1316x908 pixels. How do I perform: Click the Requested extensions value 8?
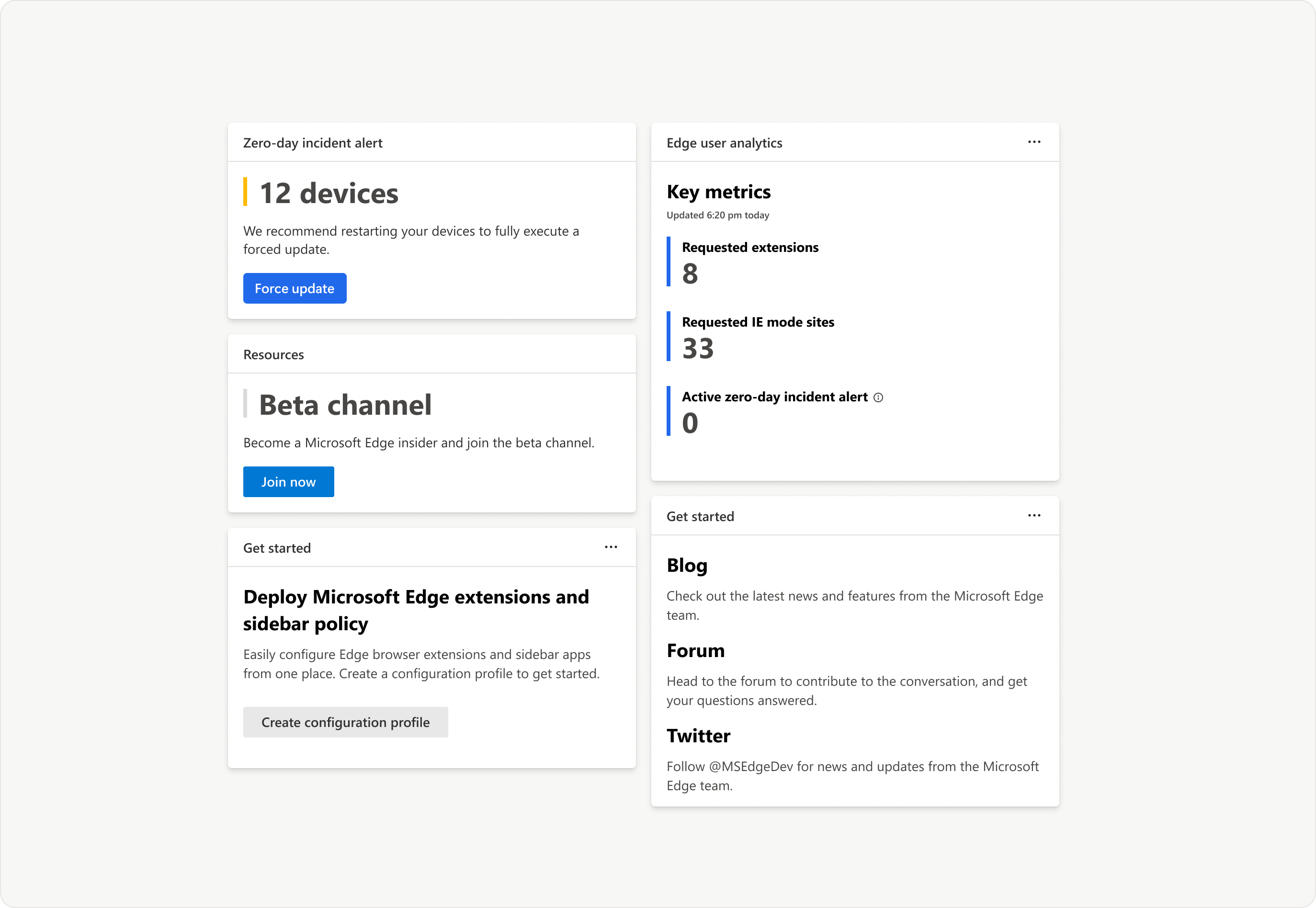coord(690,274)
